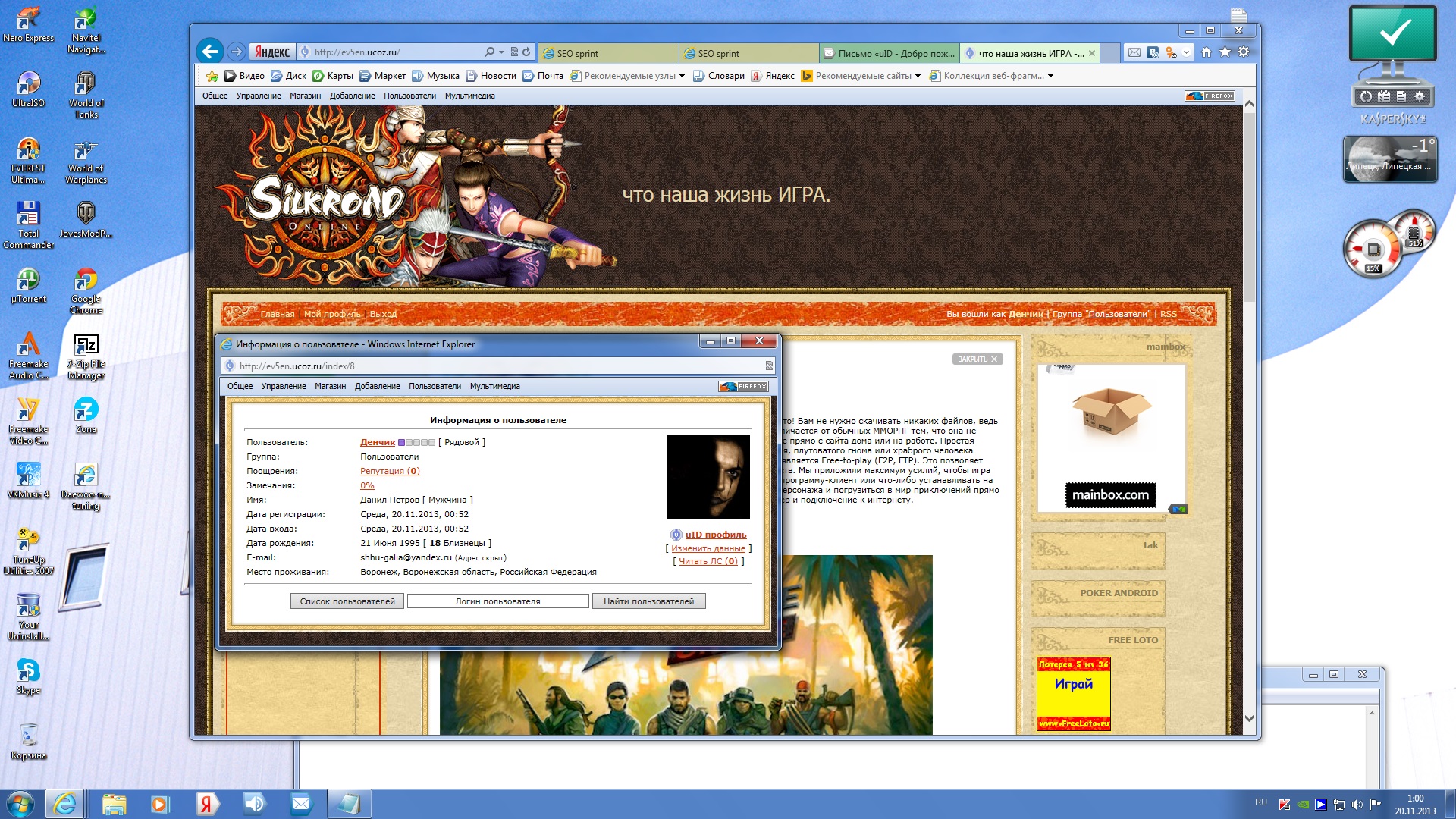Open the VKMusic 4 desktop icon
Screen dimensions: 1456x819
[x=29, y=481]
